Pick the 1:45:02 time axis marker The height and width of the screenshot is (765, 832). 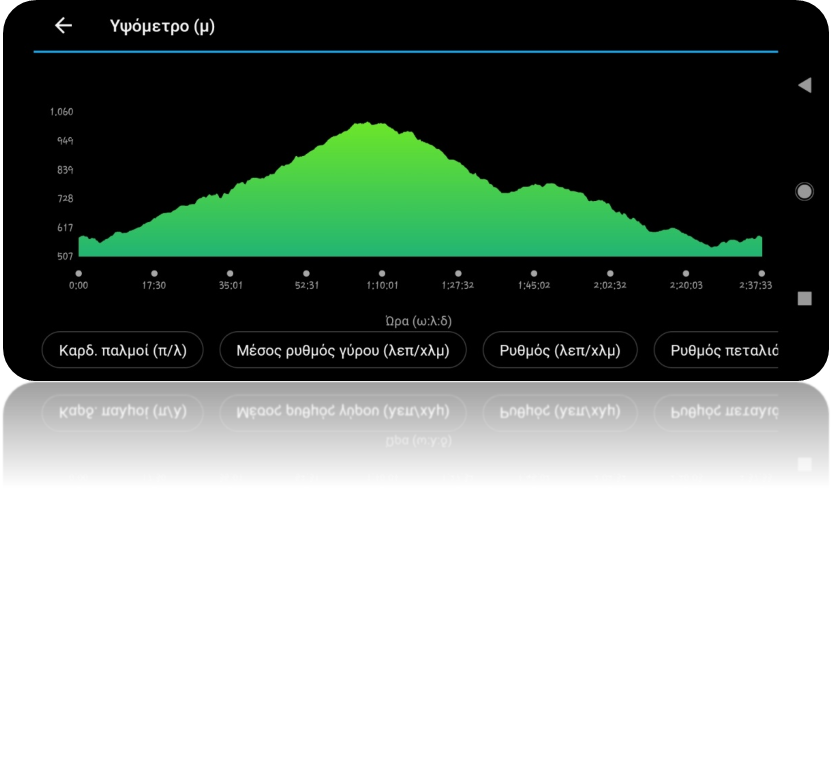(534, 273)
